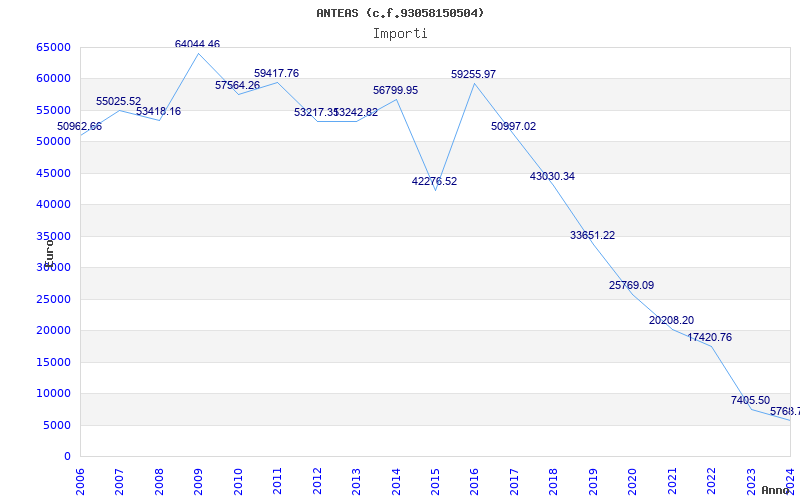Click the y-axis tick 20000
Image resolution: width=800 pixels, height=500 pixels.
point(54,330)
